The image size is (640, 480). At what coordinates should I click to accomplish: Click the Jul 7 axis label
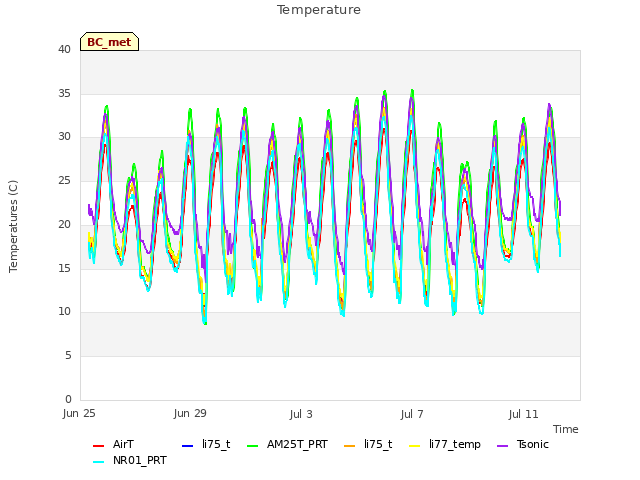tap(412, 414)
